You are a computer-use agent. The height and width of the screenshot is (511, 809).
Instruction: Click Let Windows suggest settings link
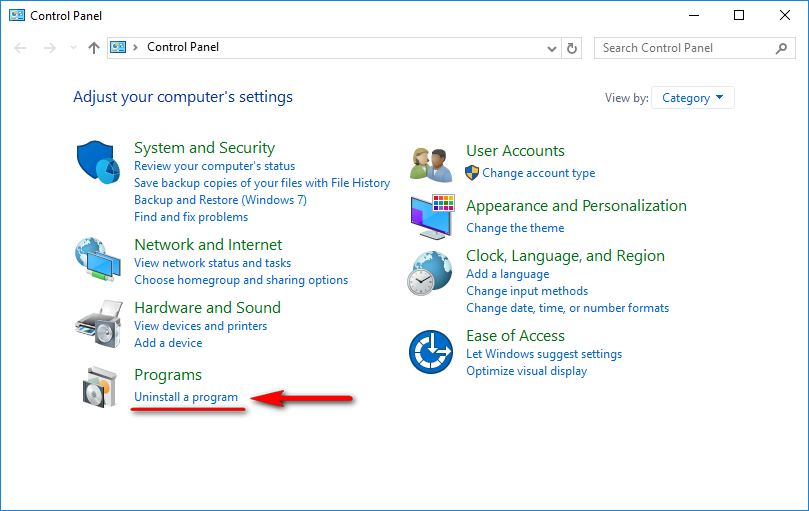(544, 354)
